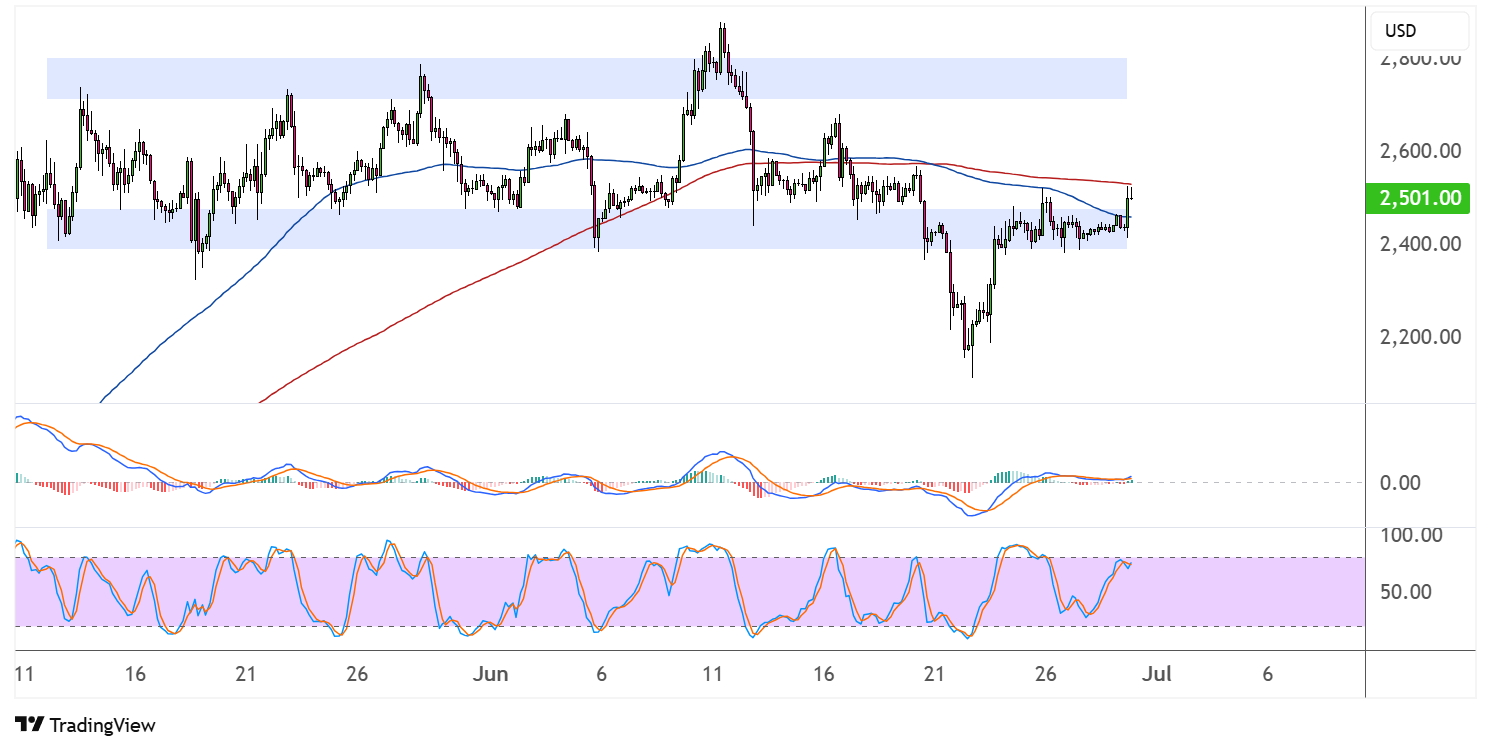Image resolution: width=1491 pixels, height=751 pixels.
Task: Click the 2,501.00 current price label
Action: [1420, 198]
